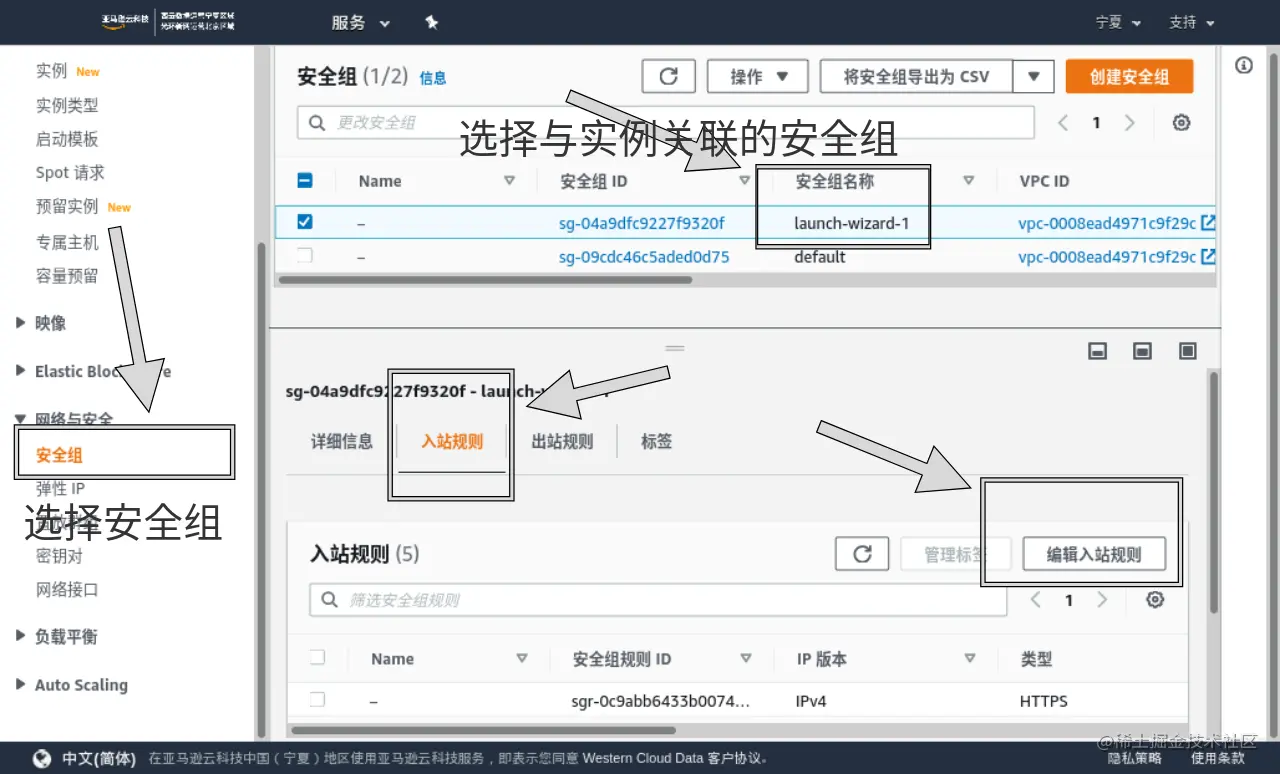Click the Amazon cloud logo
1280x774 pixels.
tap(126, 21)
